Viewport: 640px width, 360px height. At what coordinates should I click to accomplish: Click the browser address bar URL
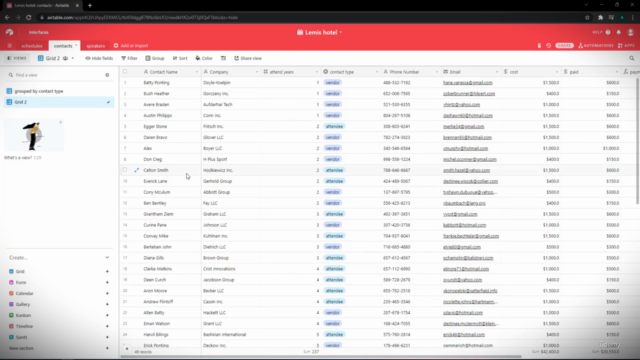point(143,18)
